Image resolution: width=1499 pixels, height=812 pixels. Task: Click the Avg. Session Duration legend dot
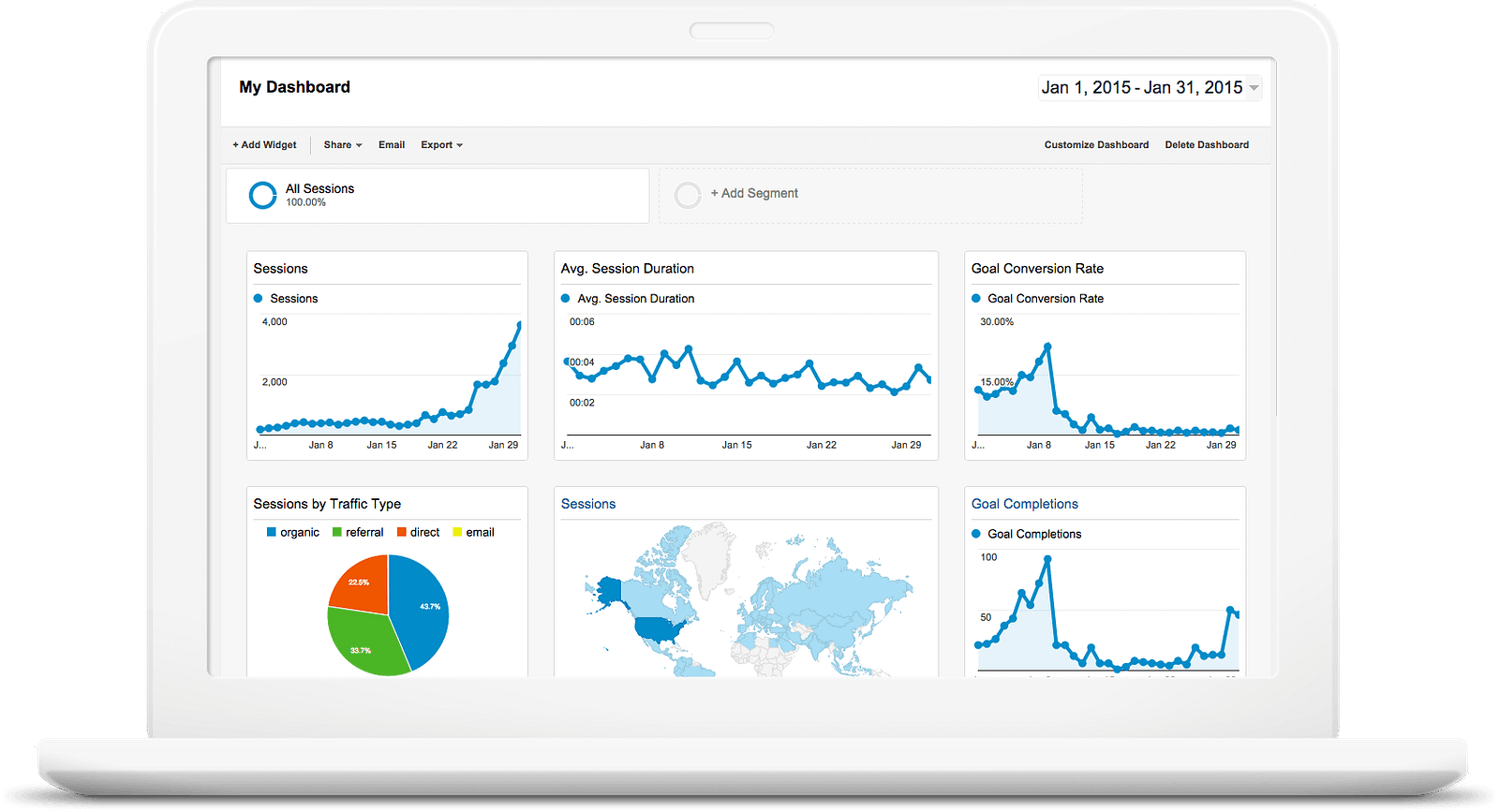[565, 298]
